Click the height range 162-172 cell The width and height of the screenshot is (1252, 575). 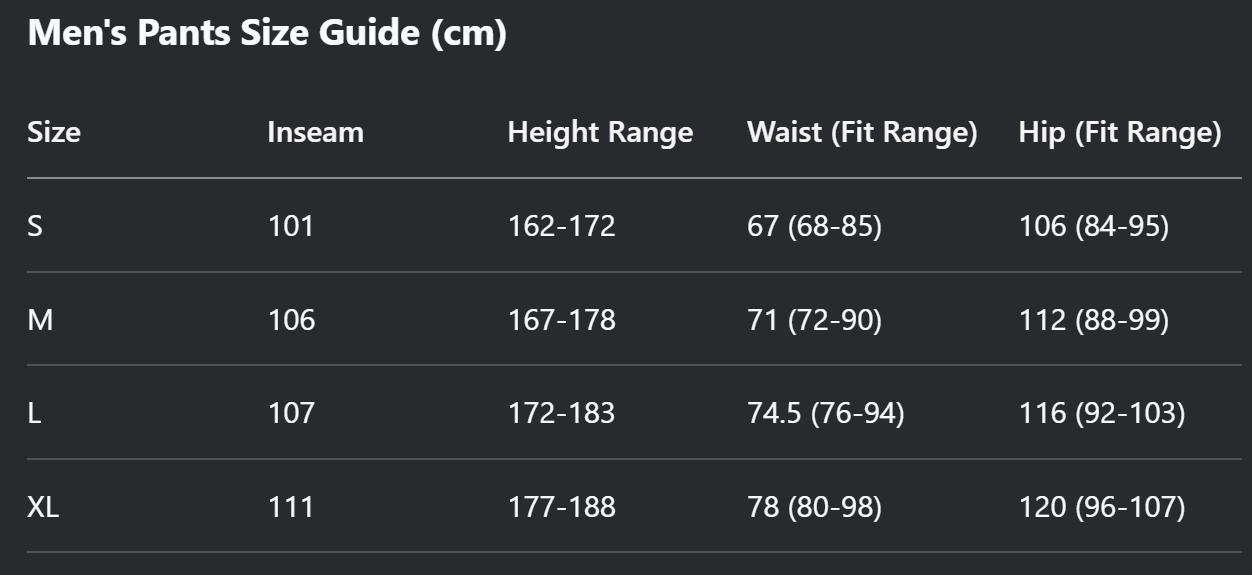pyautogui.click(x=561, y=226)
